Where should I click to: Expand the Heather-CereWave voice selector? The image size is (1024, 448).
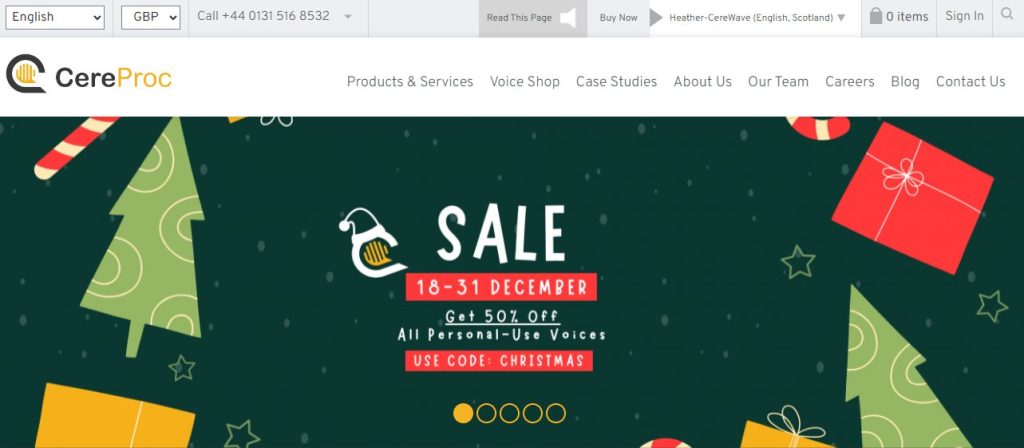pyautogui.click(x=841, y=18)
